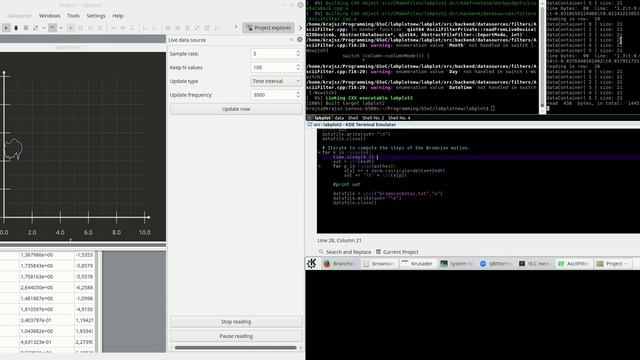Decrease Keep N values with down arrow
The image size is (640, 360).
coord(298,70)
